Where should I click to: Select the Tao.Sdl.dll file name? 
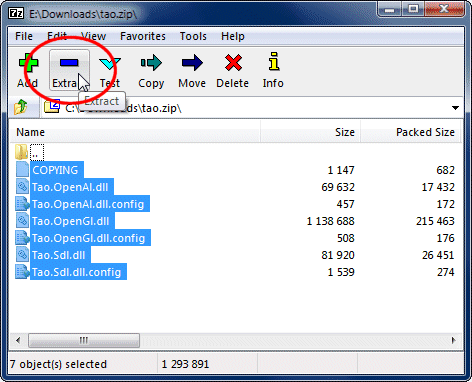pyautogui.click(x=59, y=255)
